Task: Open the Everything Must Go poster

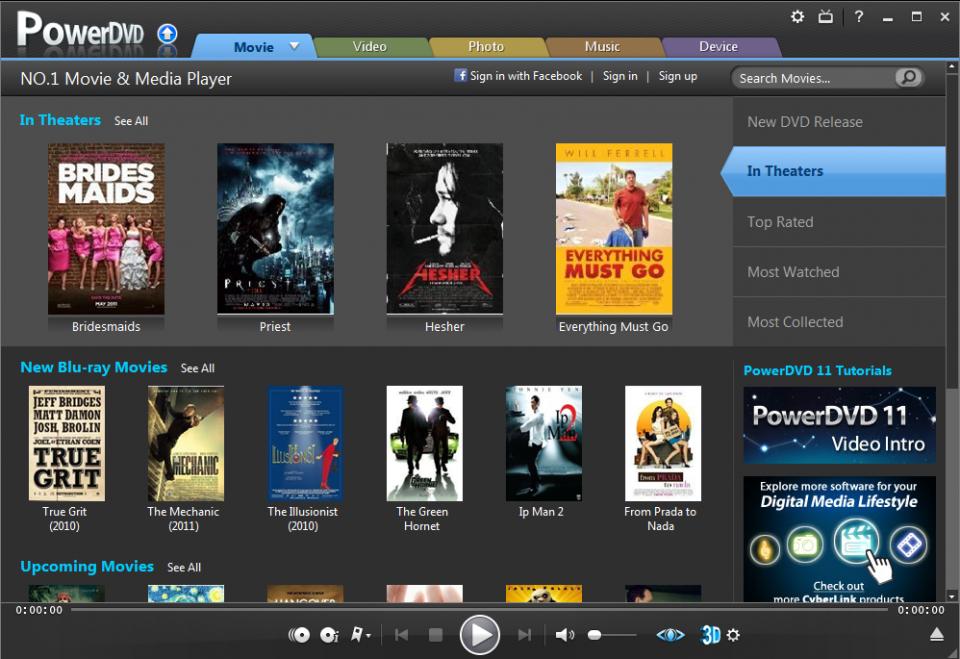Action: point(613,228)
